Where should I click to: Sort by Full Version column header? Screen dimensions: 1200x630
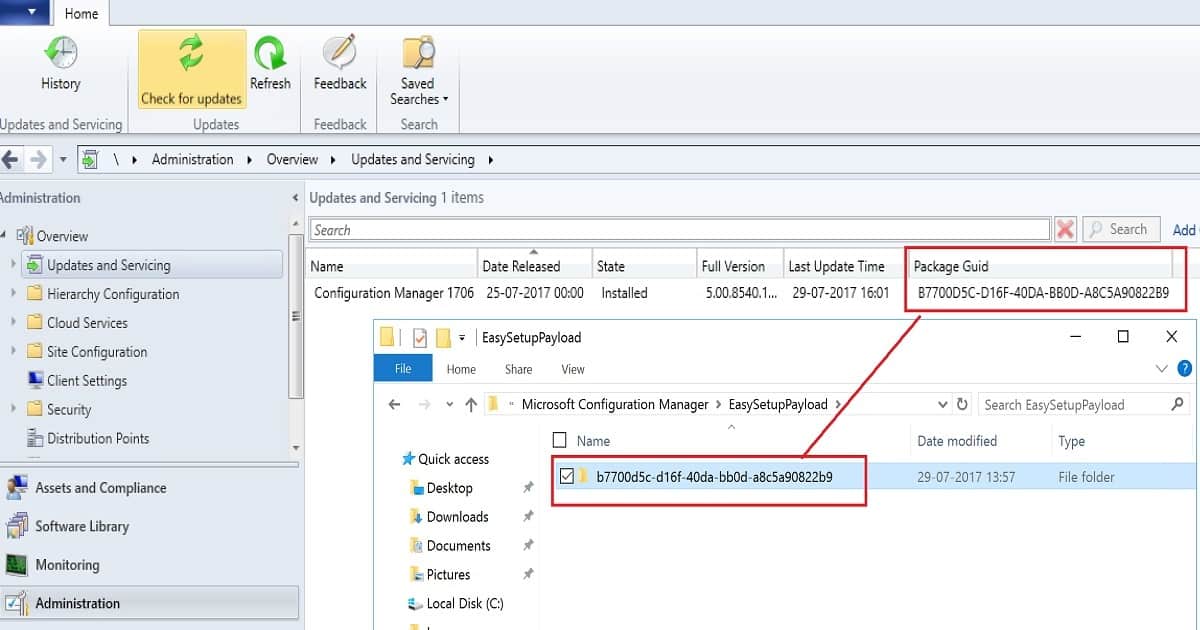tap(740, 266)
